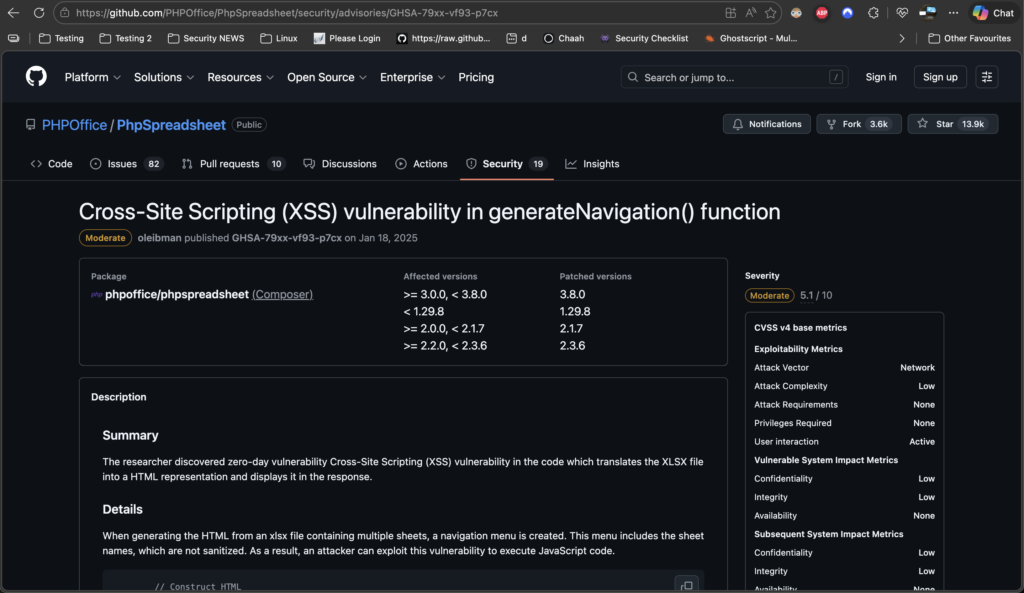Screen dimensions: 1024x593
Task: Click the Notifications bell button
Action: (x=767, y=124)
